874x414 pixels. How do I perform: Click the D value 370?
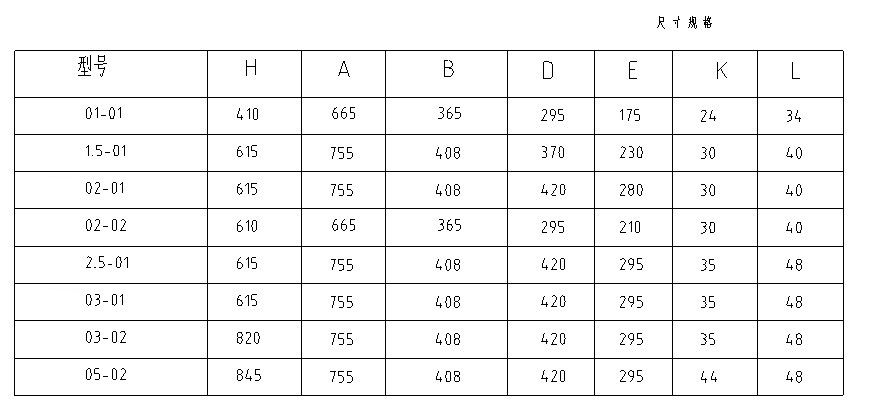tap(552, 153)
